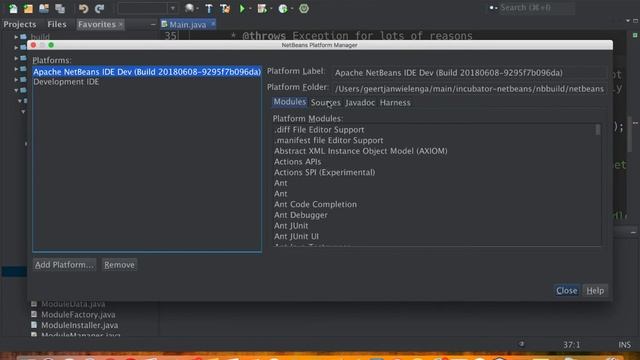Viewport: 640px width, 360px height.
Task: Click the Platform Folder path field
Action: click(469, 89)
